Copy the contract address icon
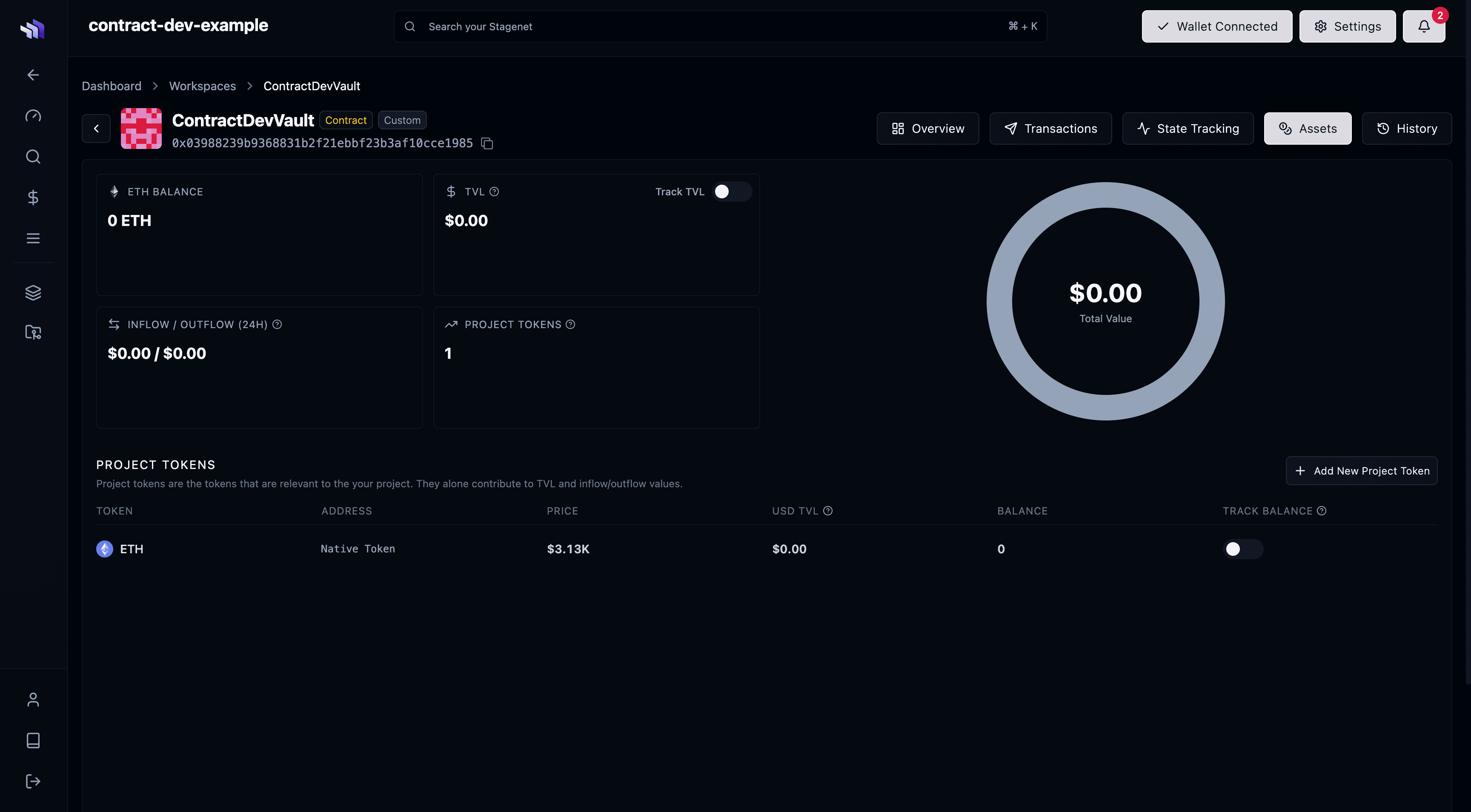 [x=487, y=143]
